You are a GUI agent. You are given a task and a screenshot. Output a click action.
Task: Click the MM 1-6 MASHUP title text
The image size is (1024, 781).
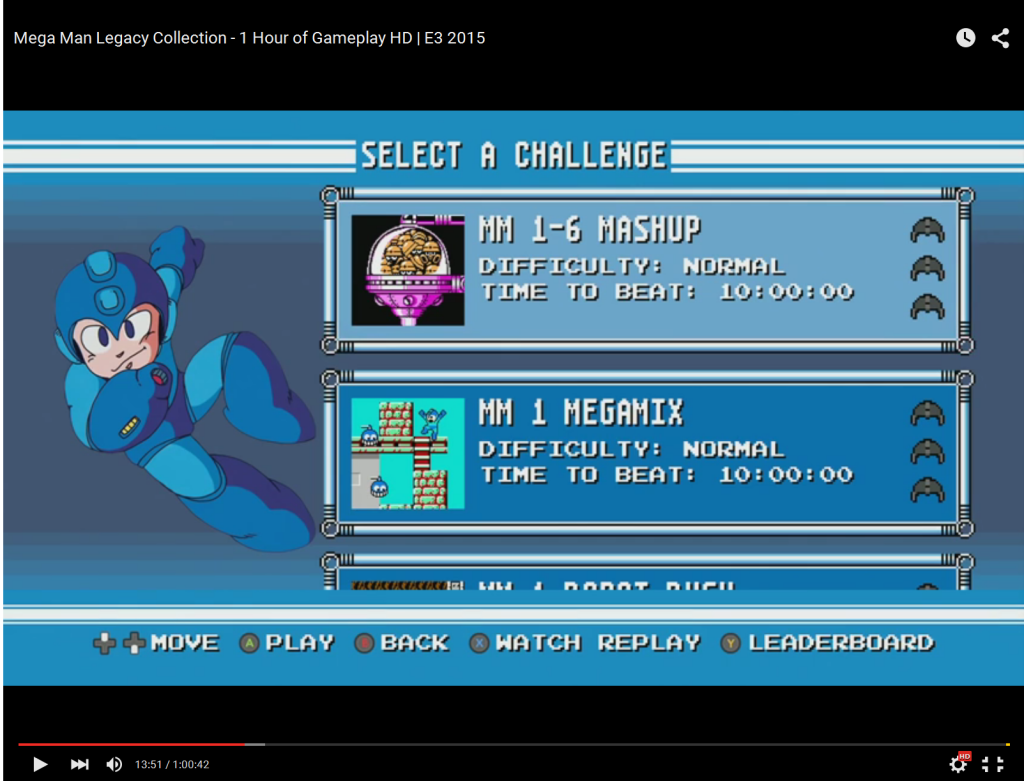click(590, 229)
